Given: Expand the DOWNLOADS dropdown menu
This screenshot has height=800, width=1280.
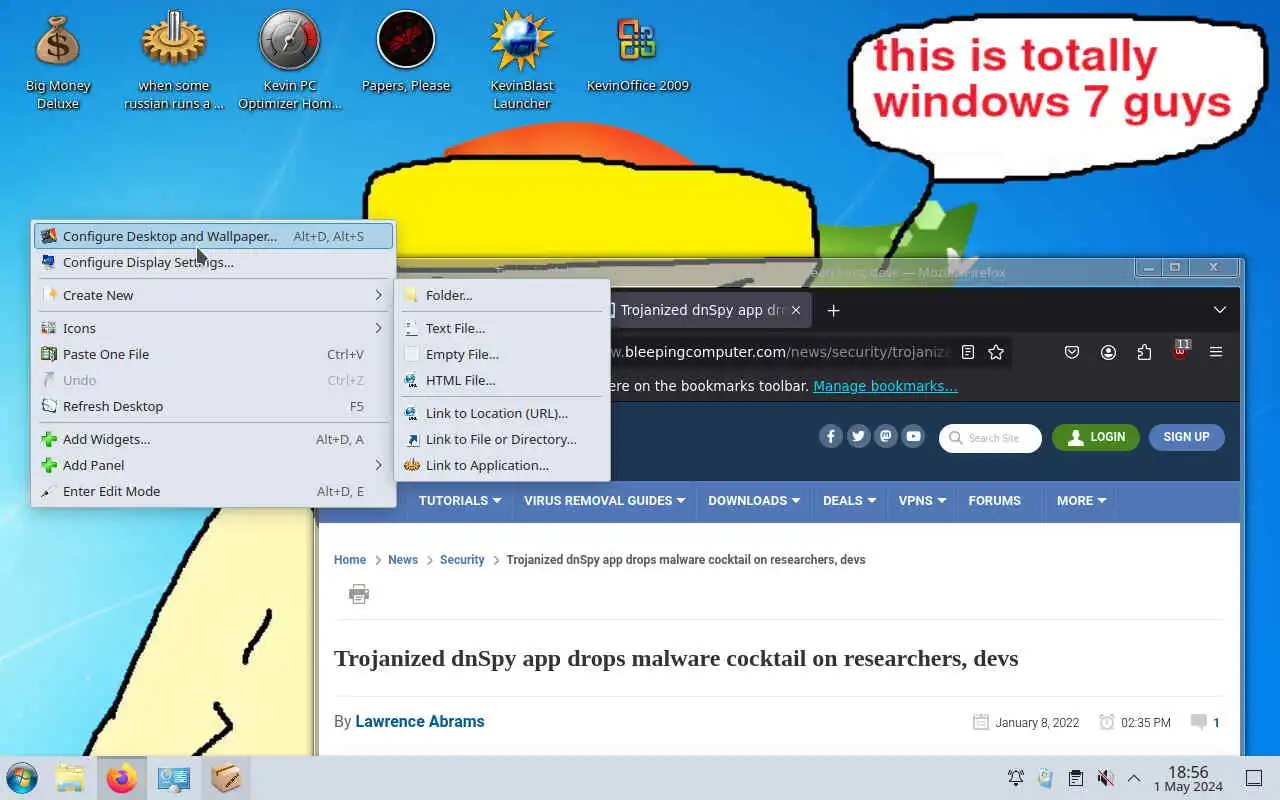Looking at the screenshot, I should [754, 500].
